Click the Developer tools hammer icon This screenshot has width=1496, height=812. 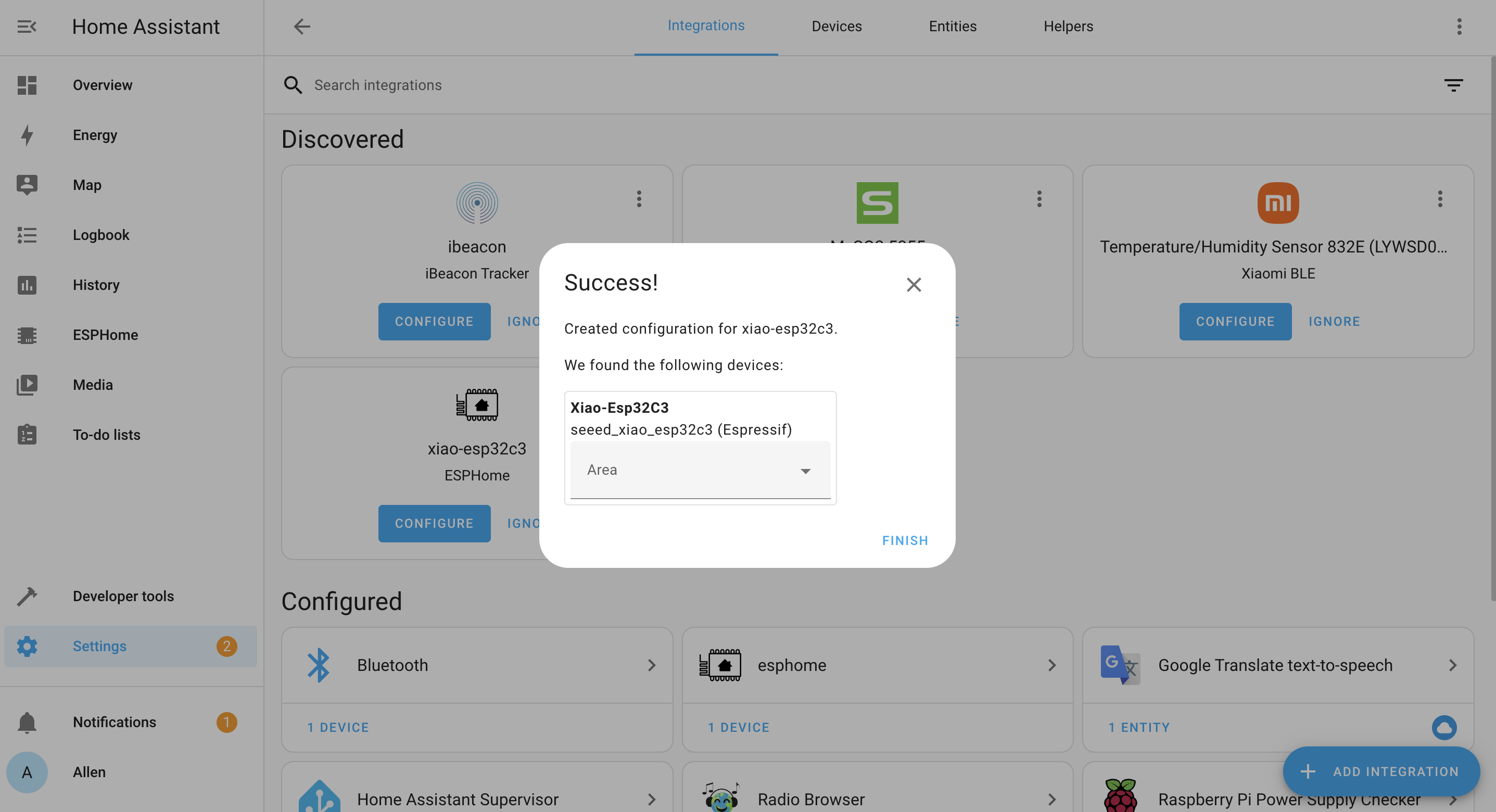pos(27,596)
